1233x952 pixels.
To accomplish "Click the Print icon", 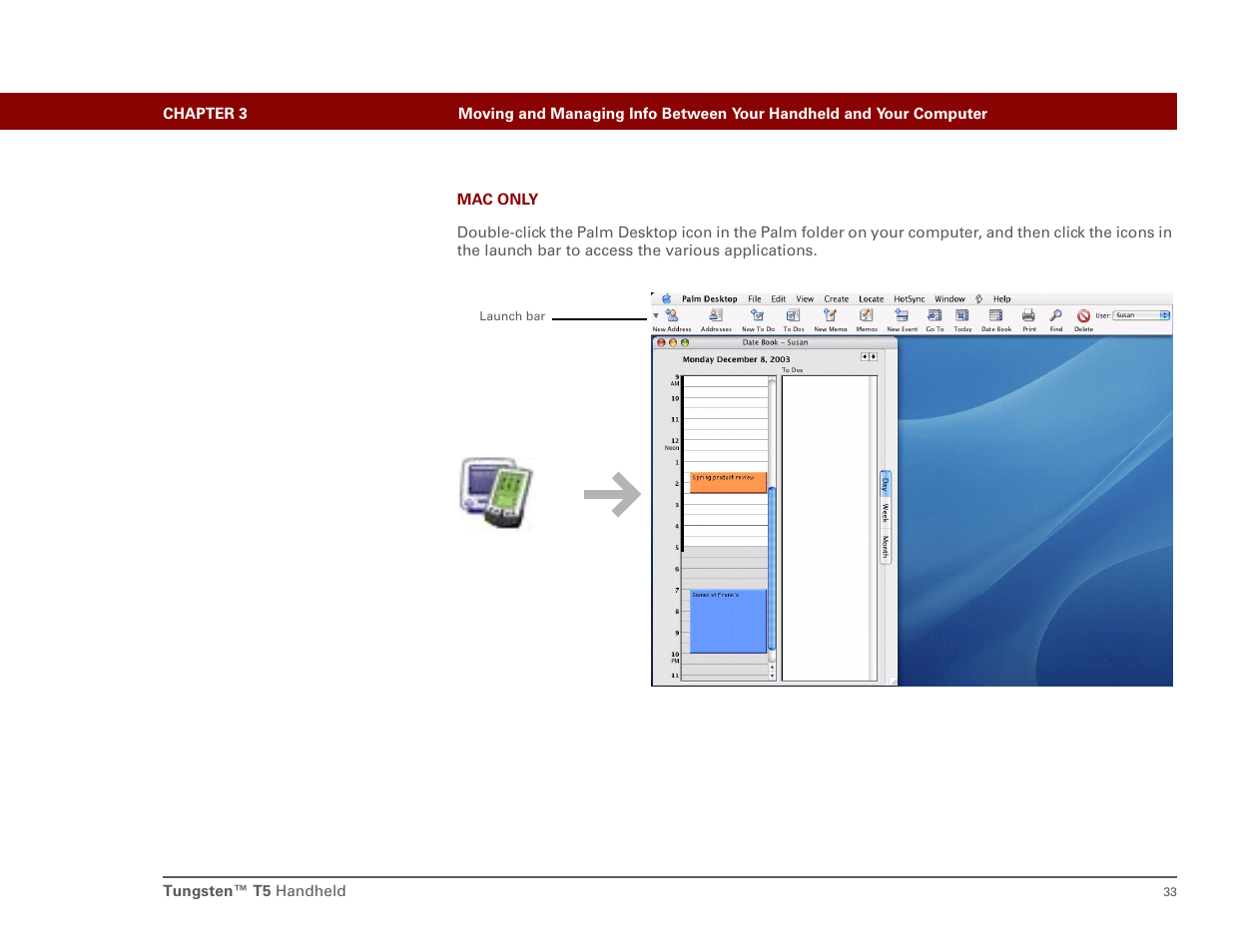I will 1028,315.
